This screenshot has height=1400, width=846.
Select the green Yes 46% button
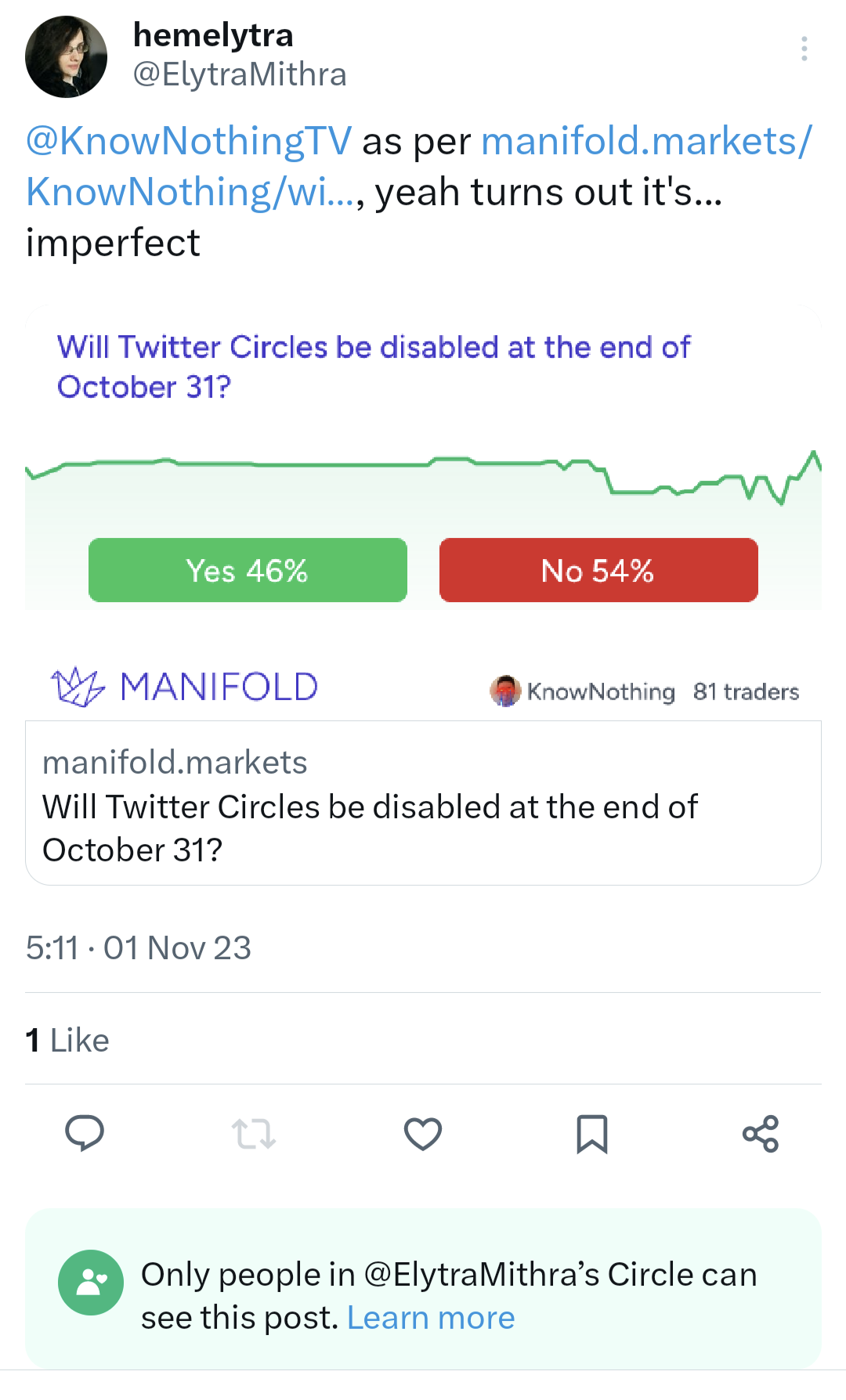point(248,570)
